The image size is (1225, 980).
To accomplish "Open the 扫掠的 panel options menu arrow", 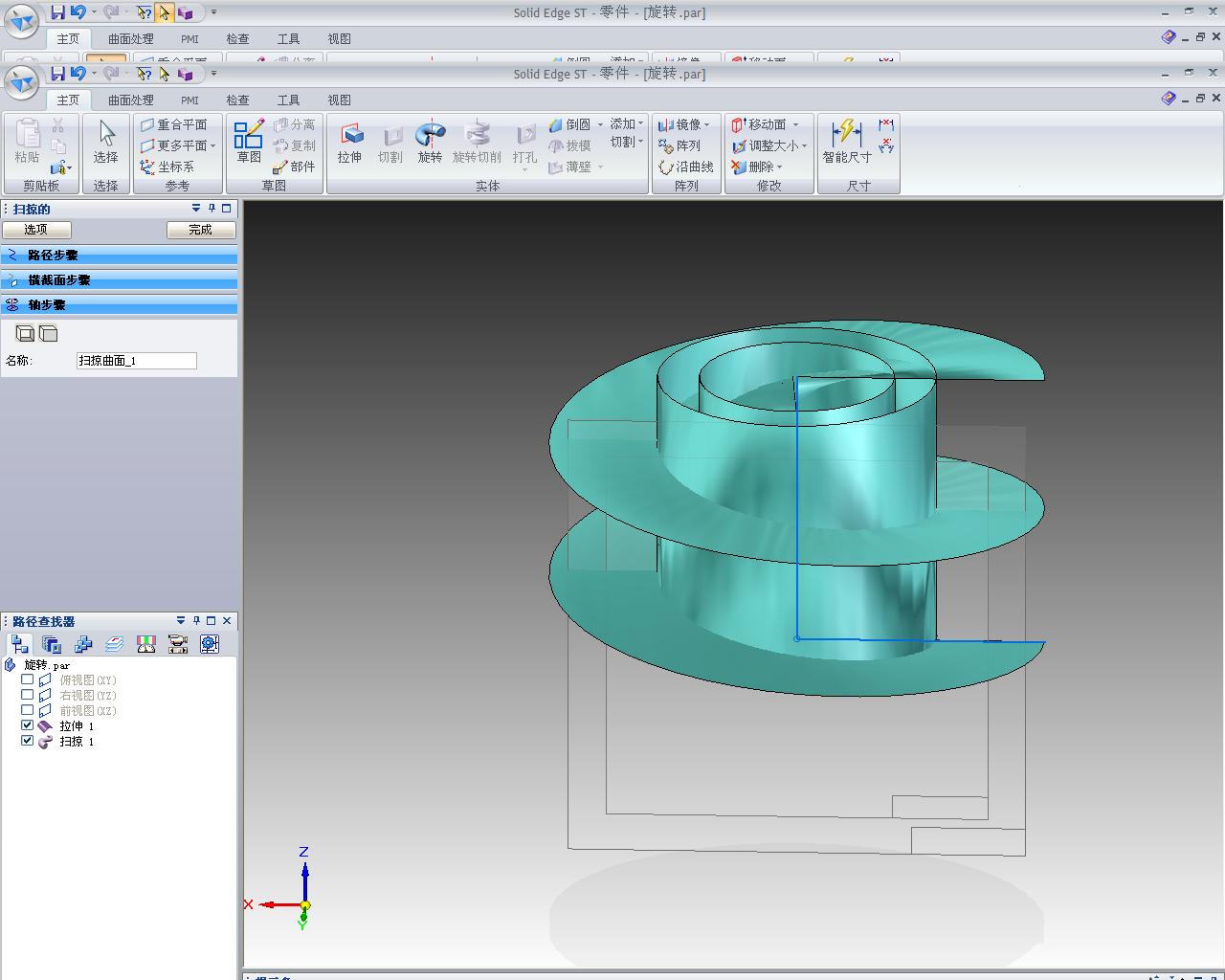I will click(x=196, y=208).
